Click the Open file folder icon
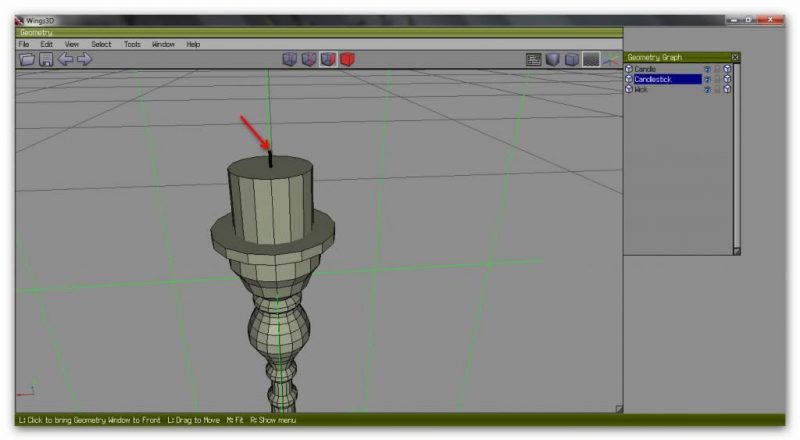800x440 pixels. (x=28, y=60)
